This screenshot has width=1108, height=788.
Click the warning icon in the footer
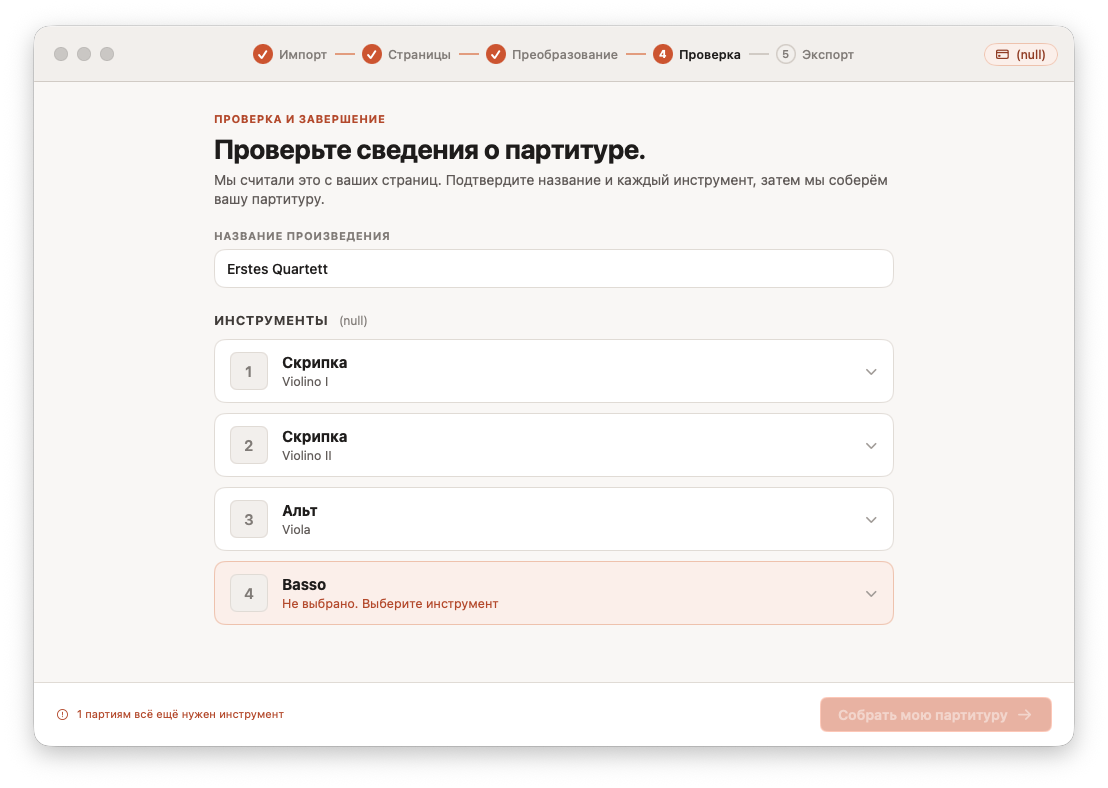62,715
